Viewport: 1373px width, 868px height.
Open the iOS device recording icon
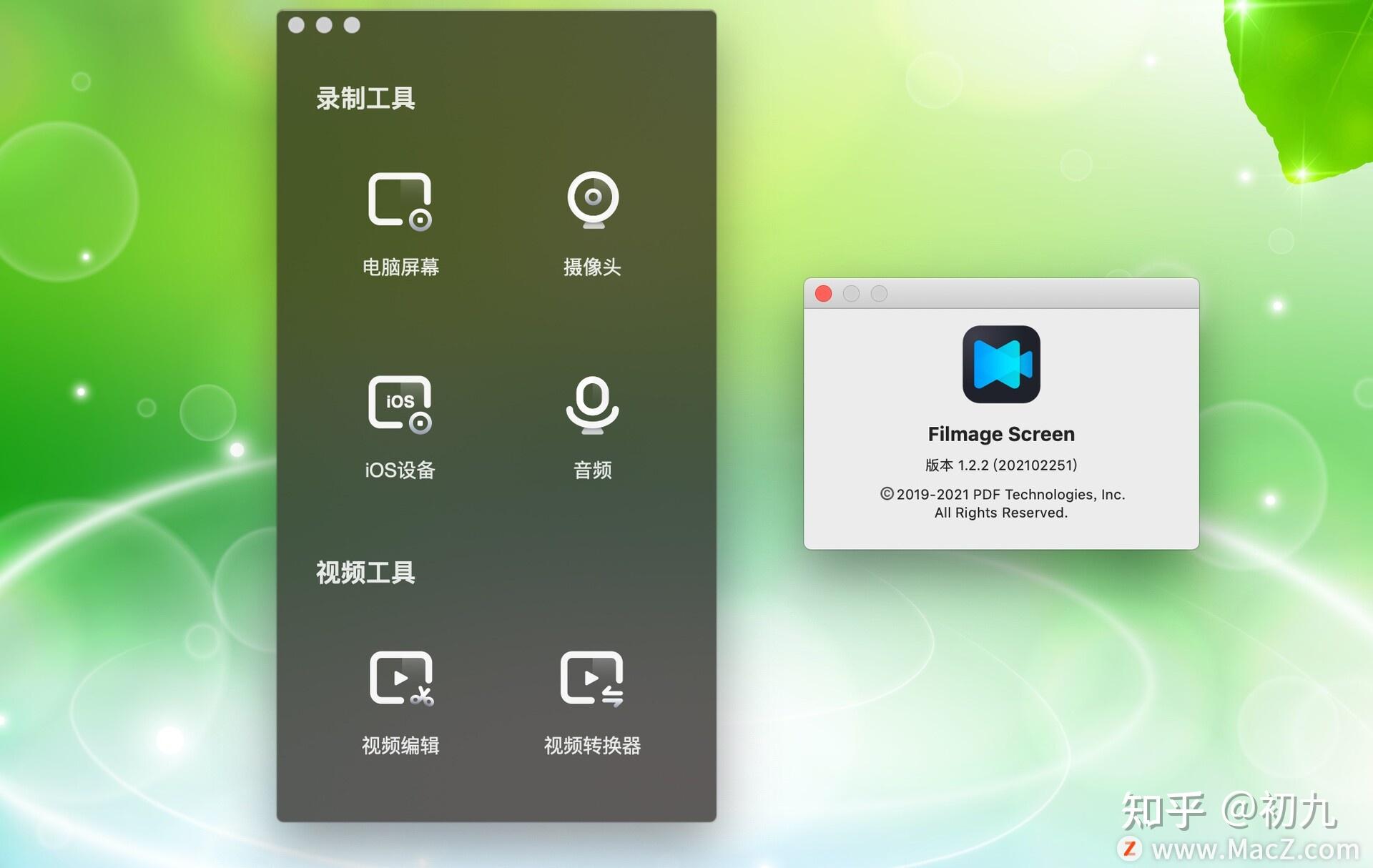(x=400, y=404)
